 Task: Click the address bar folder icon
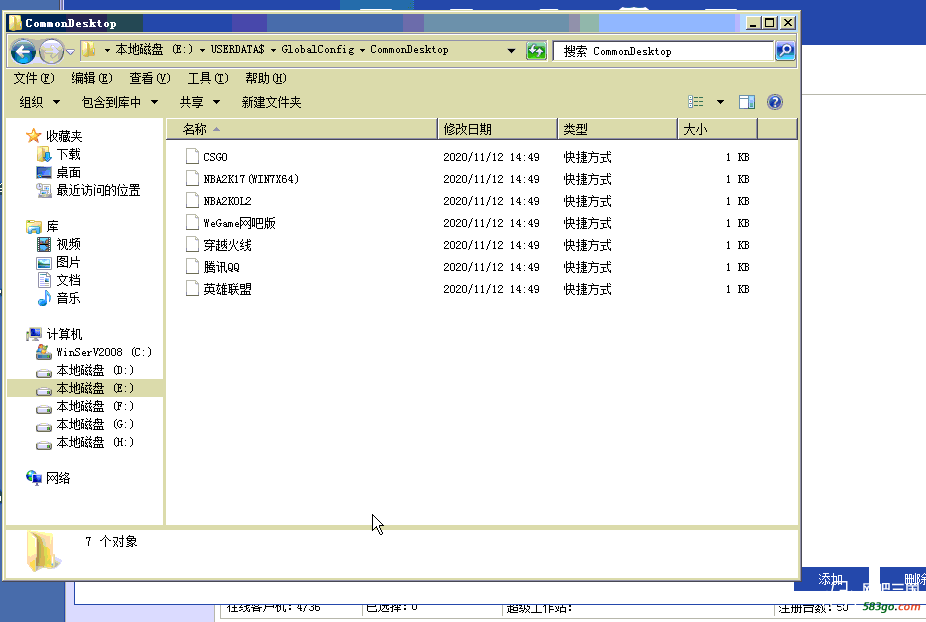89,50
